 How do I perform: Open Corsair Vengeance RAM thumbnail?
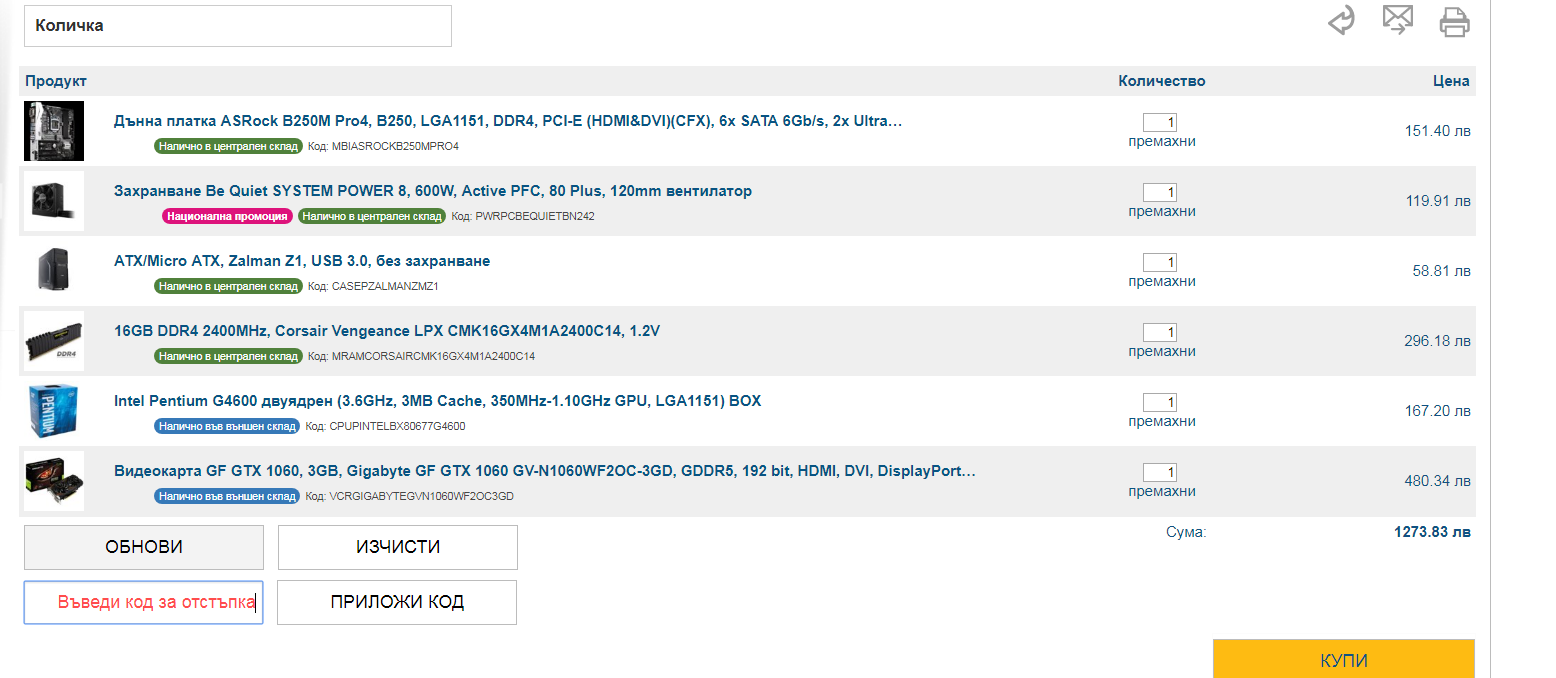tap(54, 341)
